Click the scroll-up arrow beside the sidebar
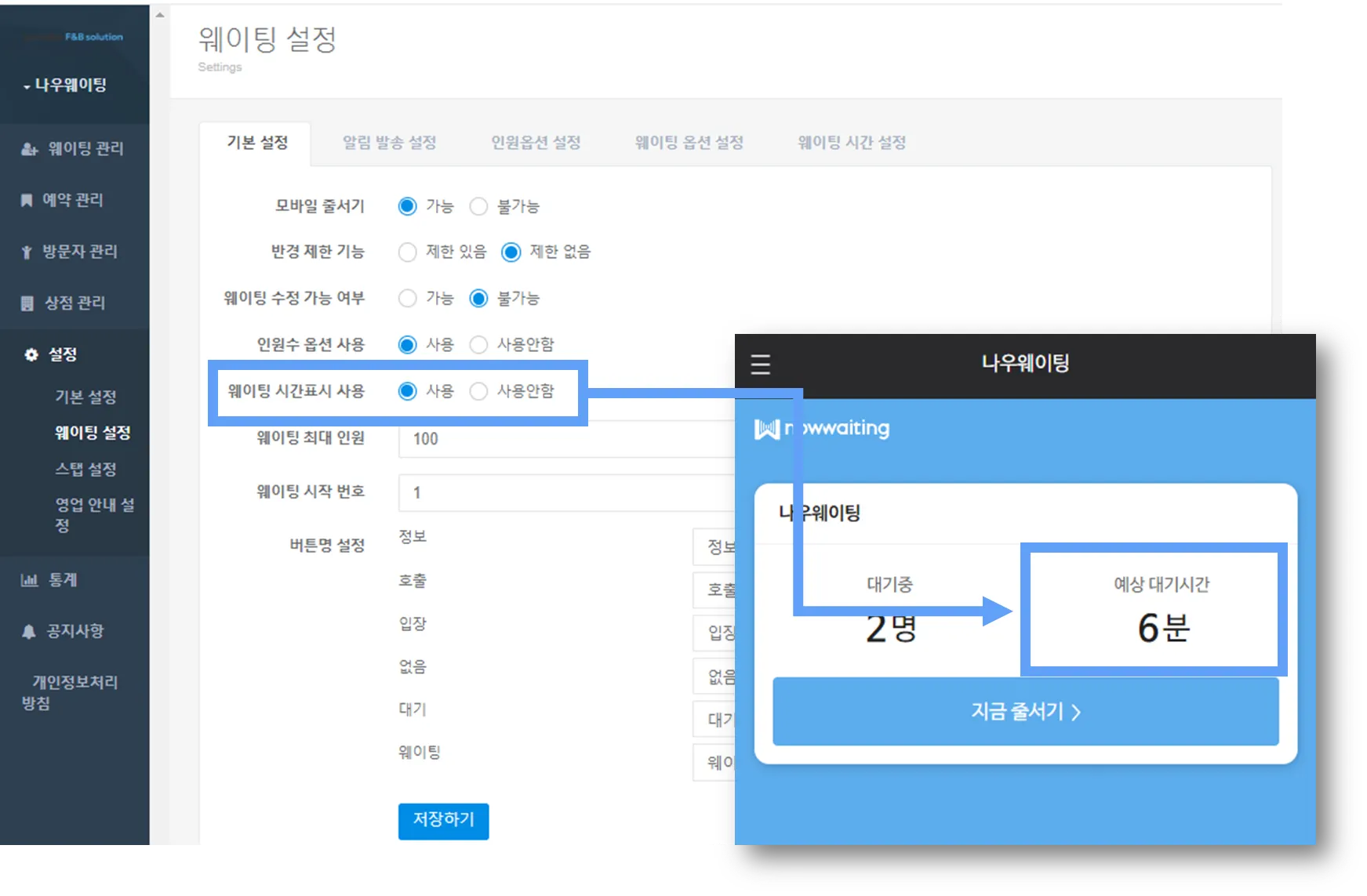Screen dimensions: 1367x896 point(160,15)
